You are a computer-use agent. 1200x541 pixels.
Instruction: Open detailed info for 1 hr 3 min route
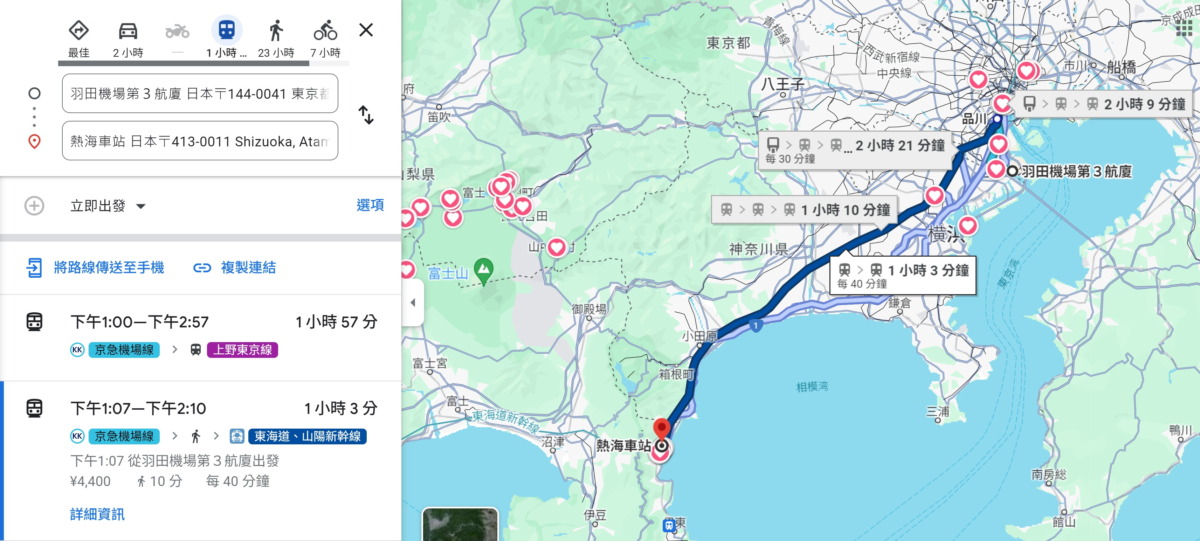[x=97, y=514]
